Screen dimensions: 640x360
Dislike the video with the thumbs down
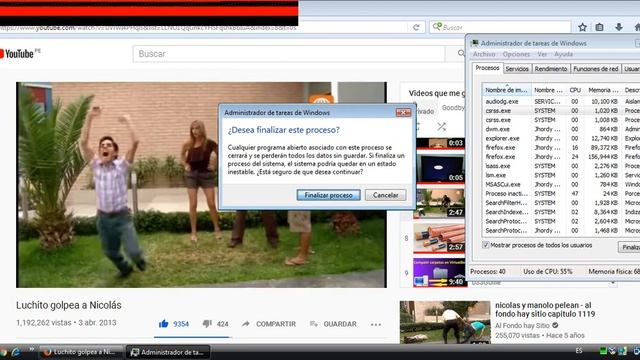click(207, 324)
